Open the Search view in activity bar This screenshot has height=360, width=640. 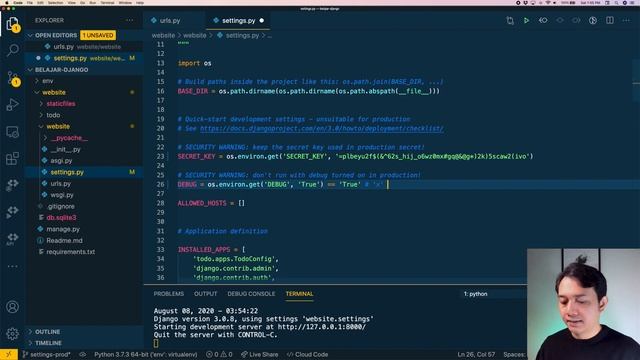12,50
